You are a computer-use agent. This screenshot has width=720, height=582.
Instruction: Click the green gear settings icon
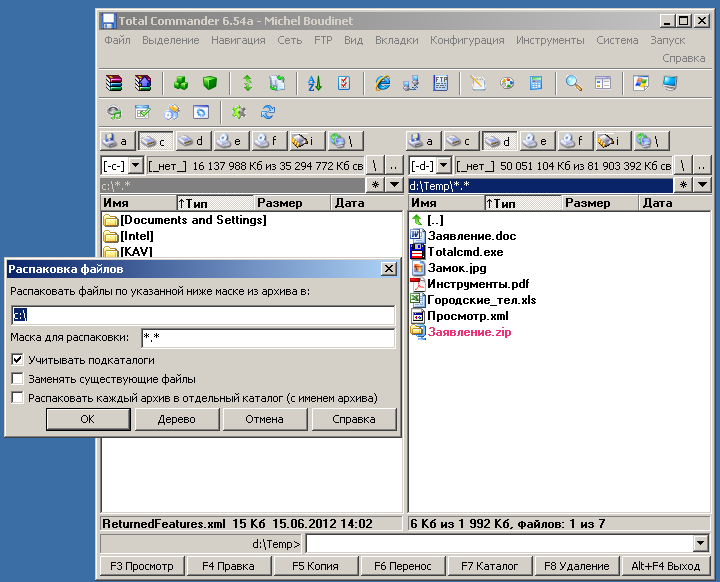tap(239, 112)
